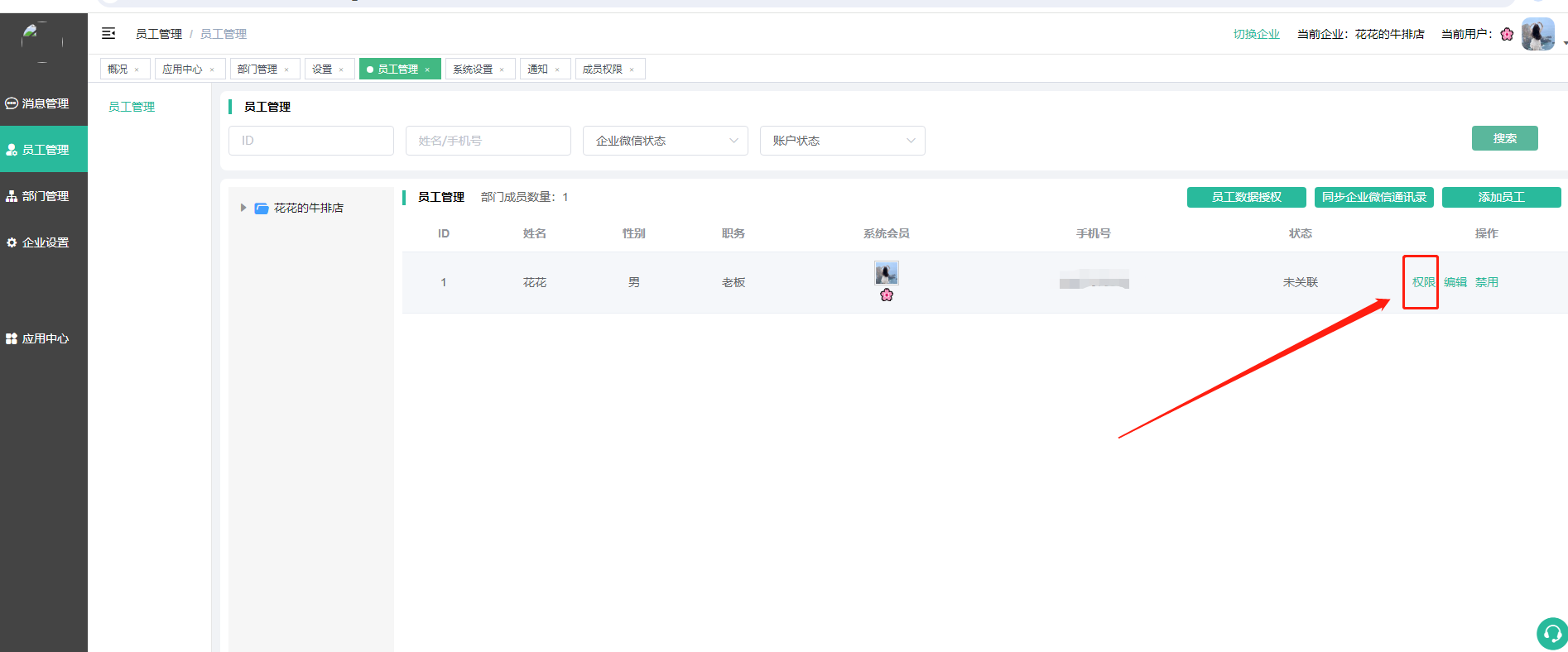Close the 概况 tab with its x icon
The width and height of the screenshot is (1568, 652).
(x=137, y=70)
